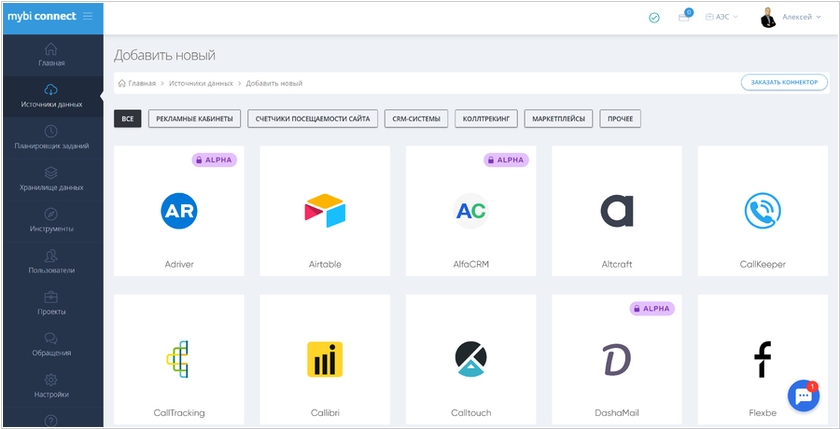The width and height of the screenshot is (840, 429).
Task: Filter by СЧЕТЧИКИ ПОСЕЩАЕМОСТИ САЙТА tab
Action: pos(313,119)
